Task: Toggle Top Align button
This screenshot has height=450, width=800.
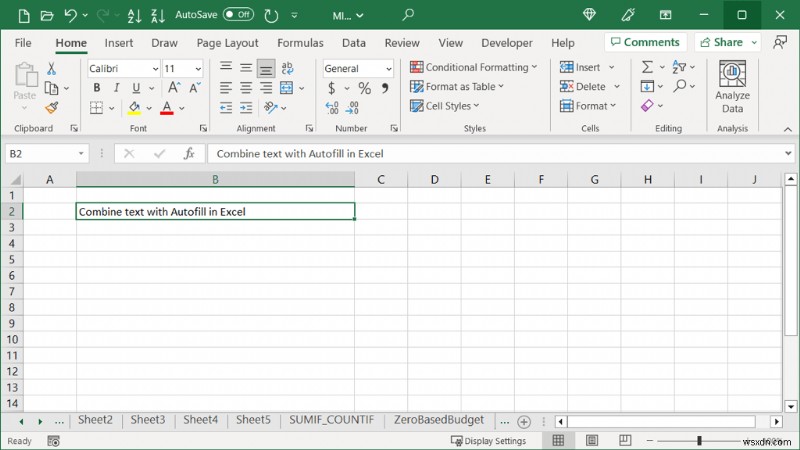Action: pos(226,67)
